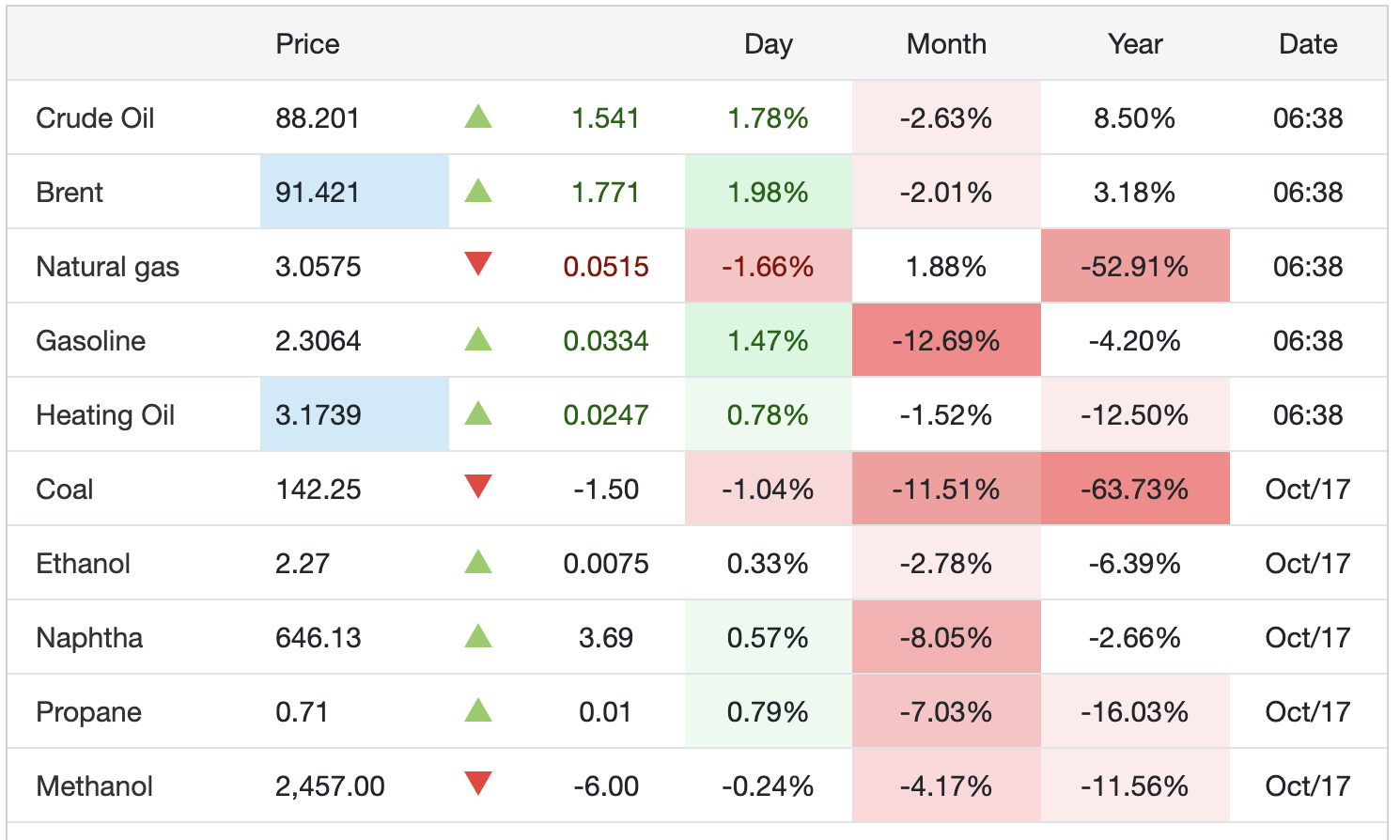This screenshot has width=1400, height=840.
Task: Click the green up arrow in Crude Oil row
Action: 478,117
